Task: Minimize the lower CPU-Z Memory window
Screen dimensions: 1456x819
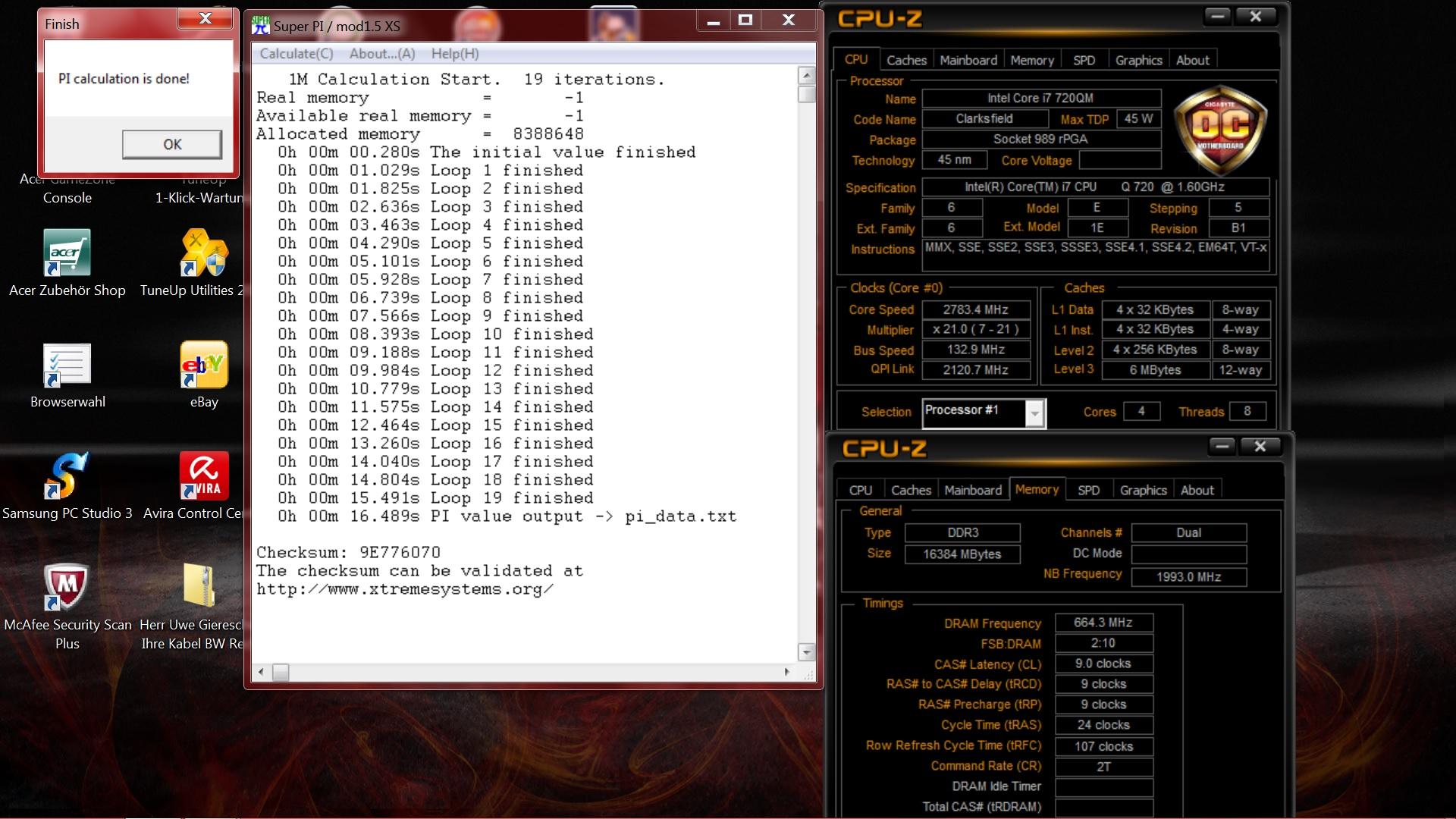Action: click(x=1222, y=446)
